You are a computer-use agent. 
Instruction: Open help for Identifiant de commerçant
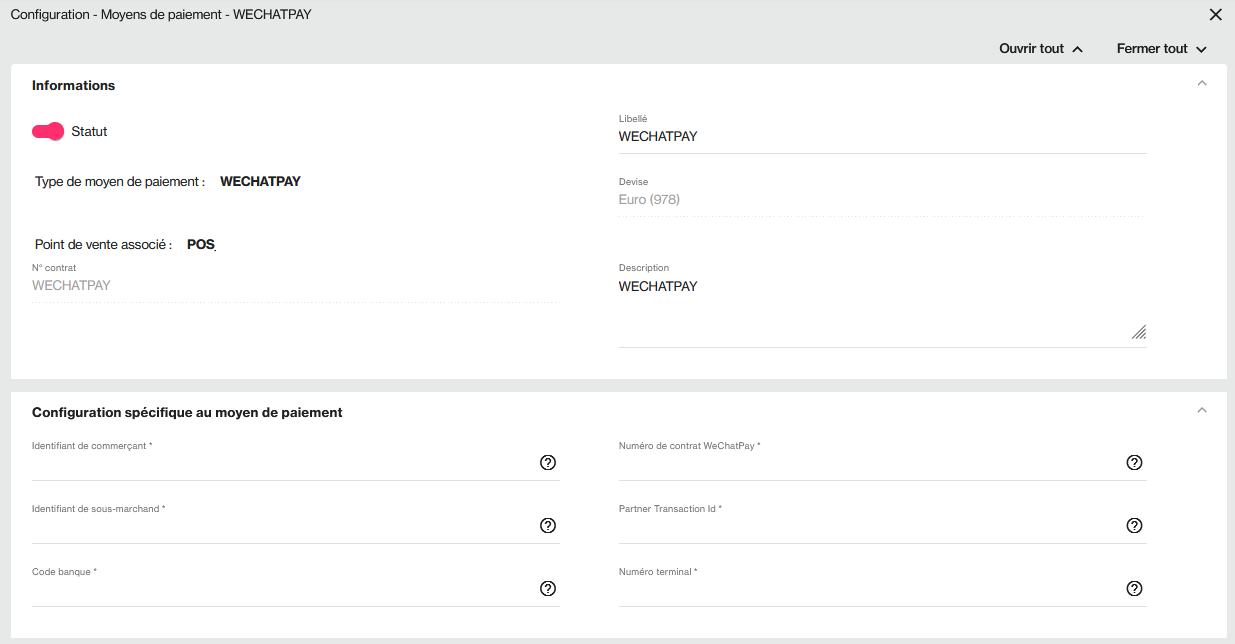pyautogui.click(x=548, y=463)
